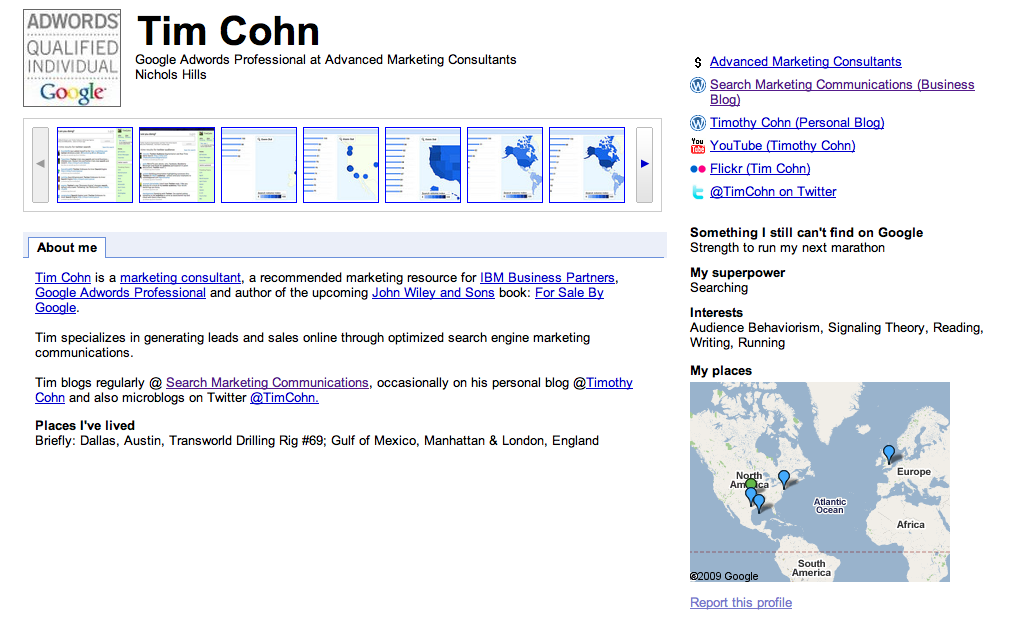
Task: Click the Report this profile link
Action: click(x=740, y=602)
